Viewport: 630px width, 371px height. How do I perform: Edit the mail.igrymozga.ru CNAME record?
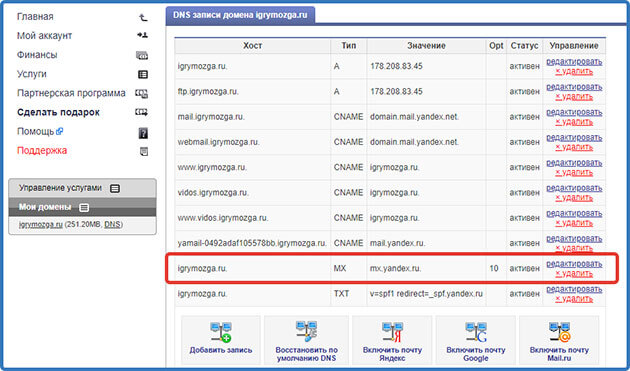(574, 113)
